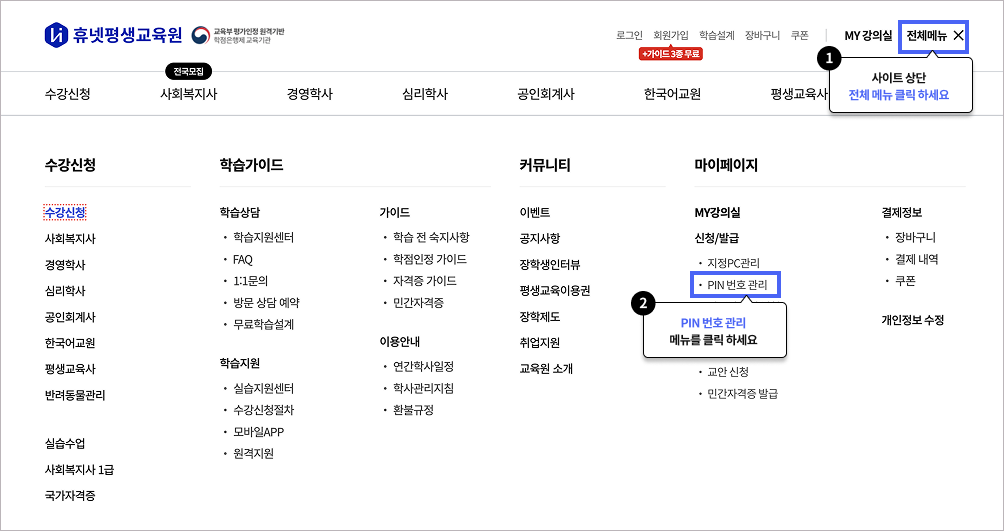Open the 회원가입 link
This screenshot has height=531, width=1004.
pyautogui.click(x=670, y=35)
